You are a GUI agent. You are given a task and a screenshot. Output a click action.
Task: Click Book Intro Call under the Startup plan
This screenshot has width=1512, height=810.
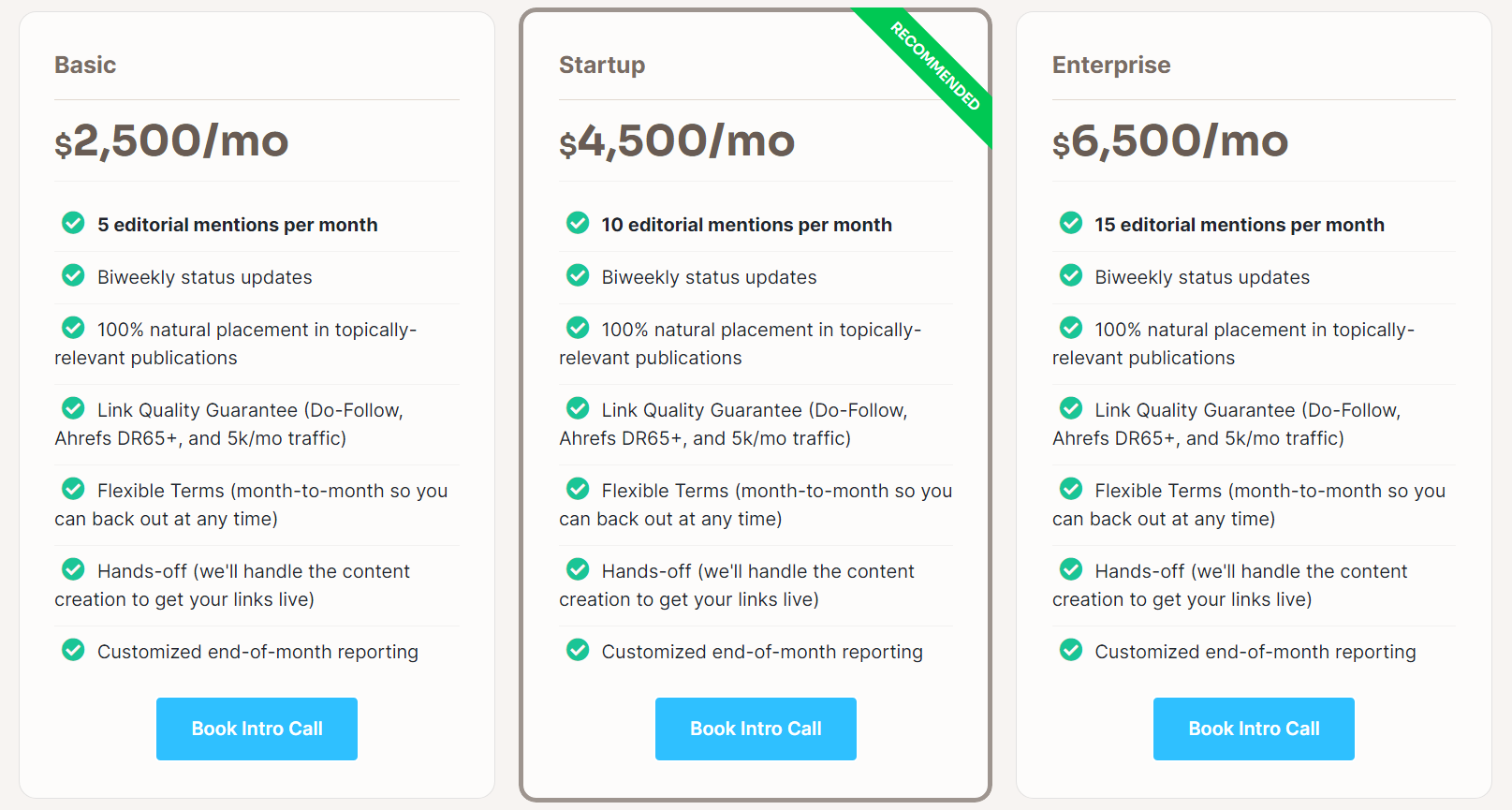click(756, 729)
